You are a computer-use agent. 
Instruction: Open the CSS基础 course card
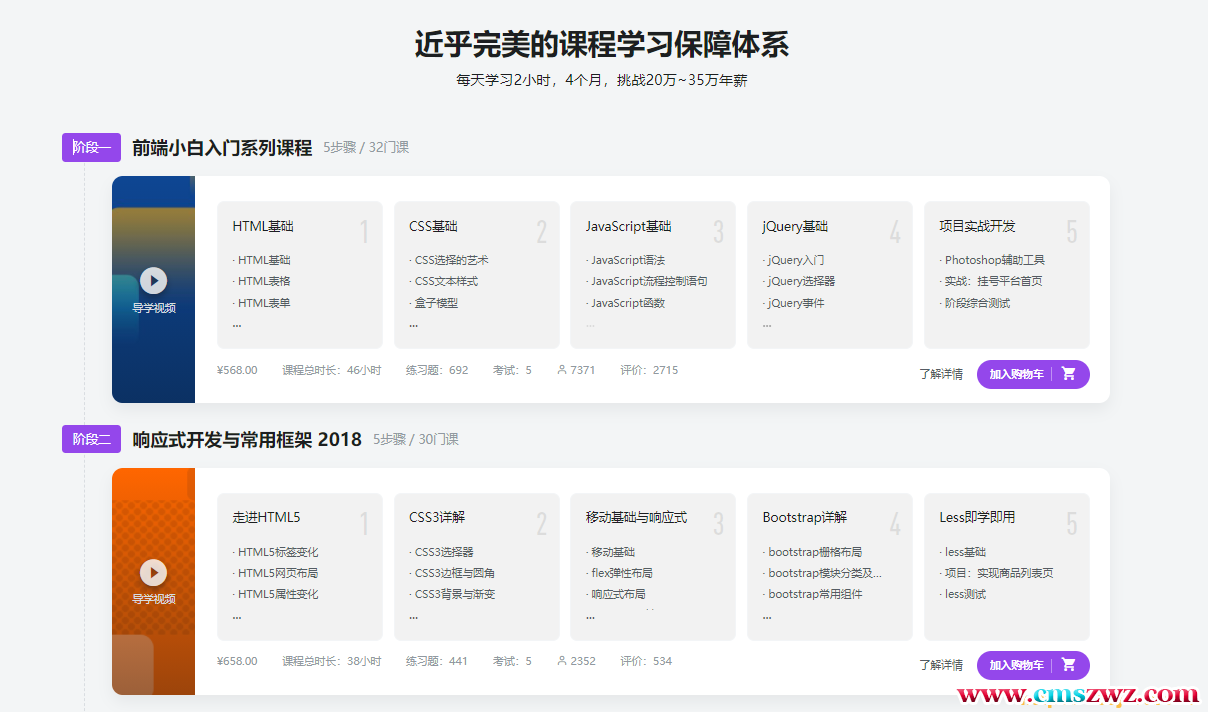coord(476,274)
